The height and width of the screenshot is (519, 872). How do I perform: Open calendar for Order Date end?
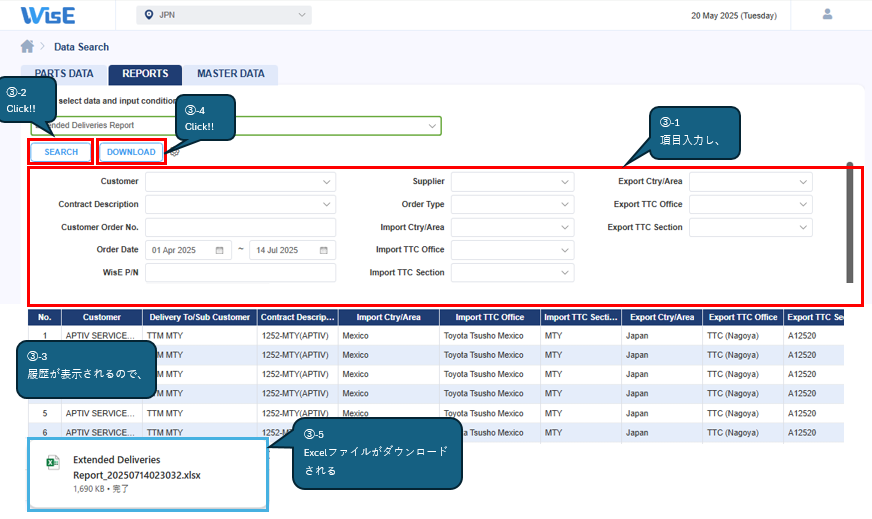[x=323, y=250]
